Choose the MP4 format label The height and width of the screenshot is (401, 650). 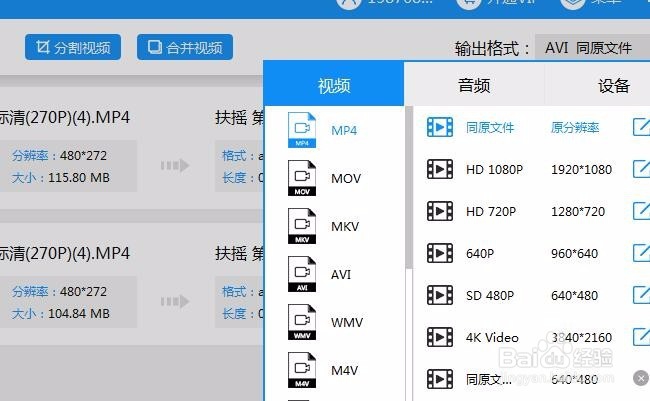[344, 131]
